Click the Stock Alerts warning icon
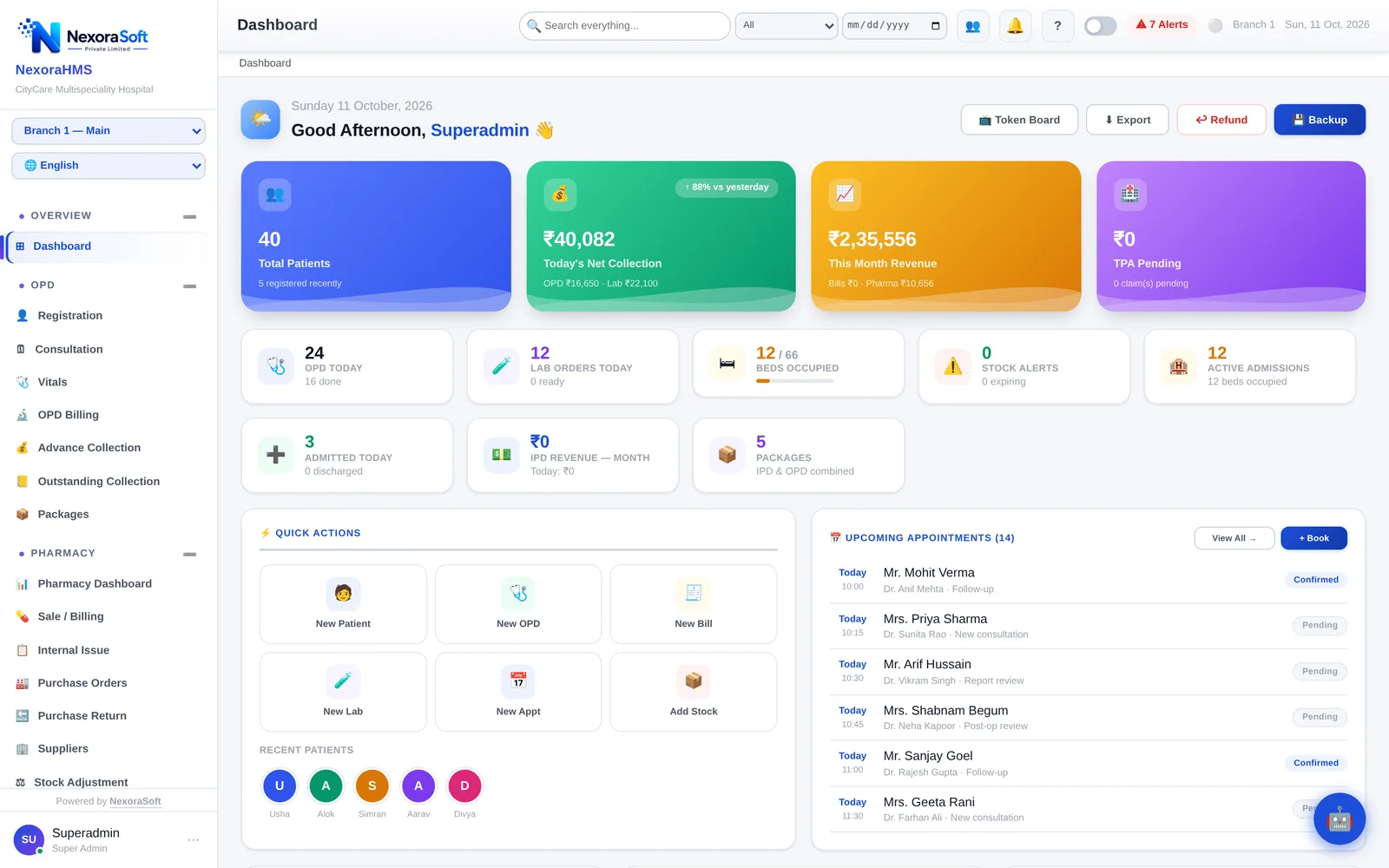This screenshot has height=868, width=1389. point(953,366)
